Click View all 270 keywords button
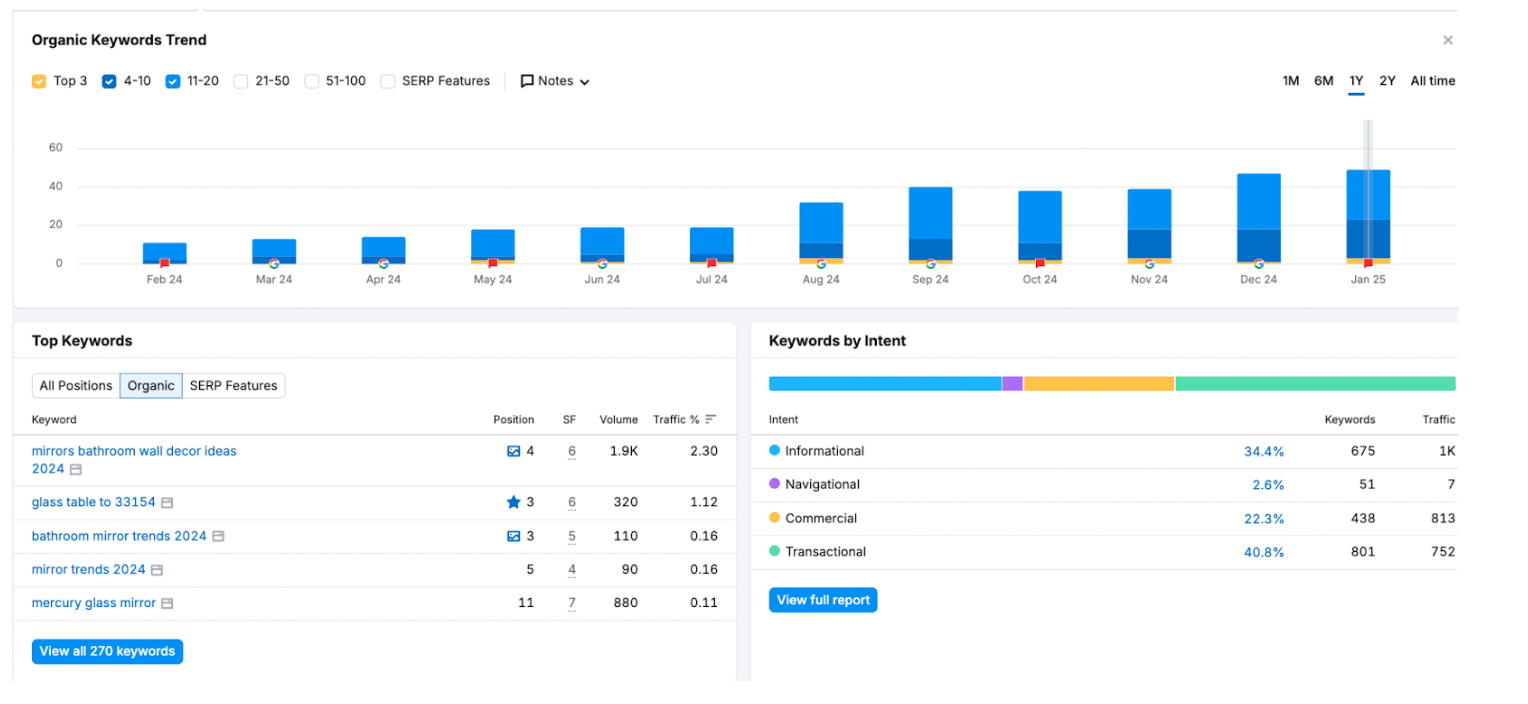1528x704 pixels. [107, 651]
